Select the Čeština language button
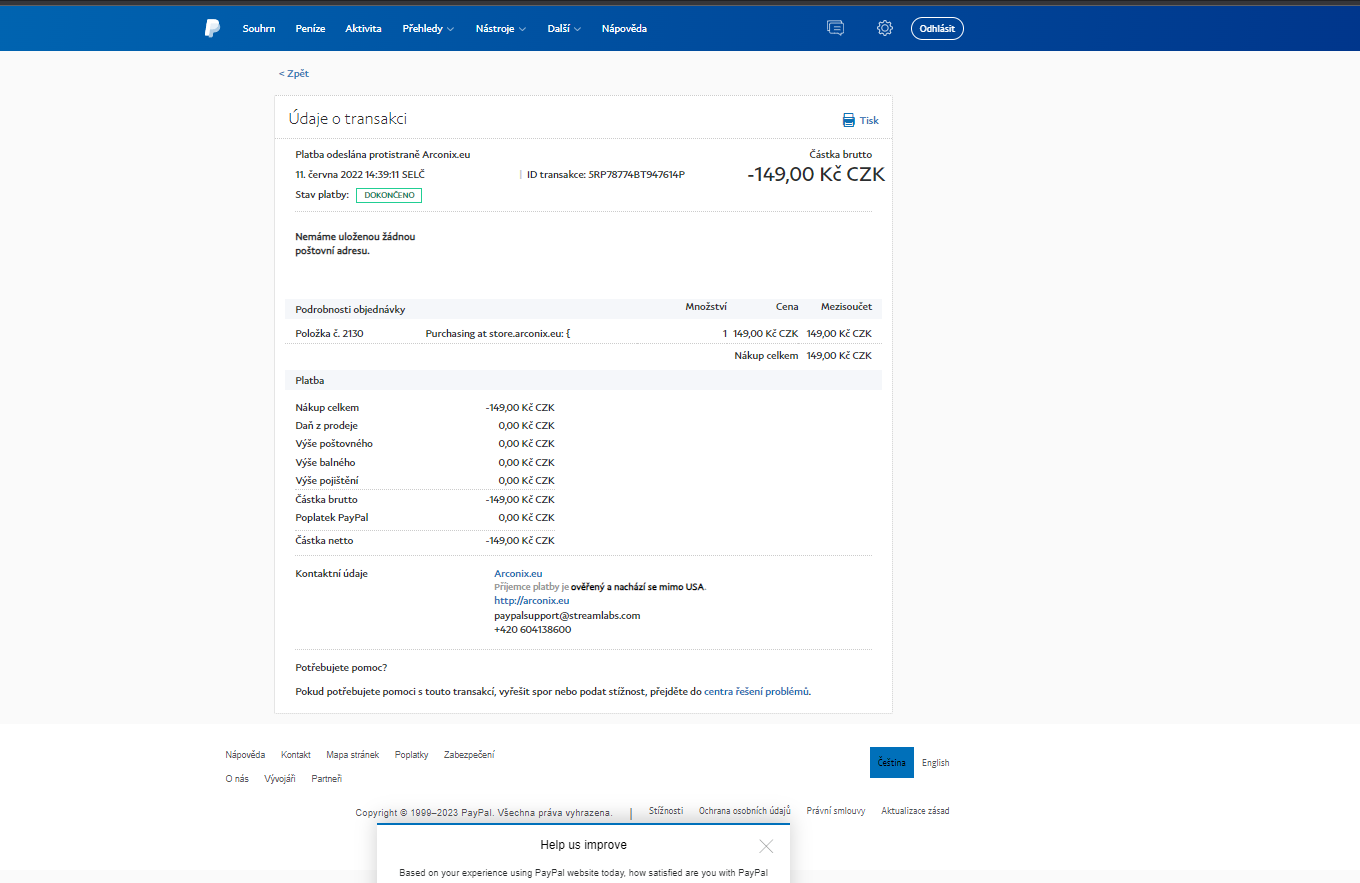 (891, 763)
